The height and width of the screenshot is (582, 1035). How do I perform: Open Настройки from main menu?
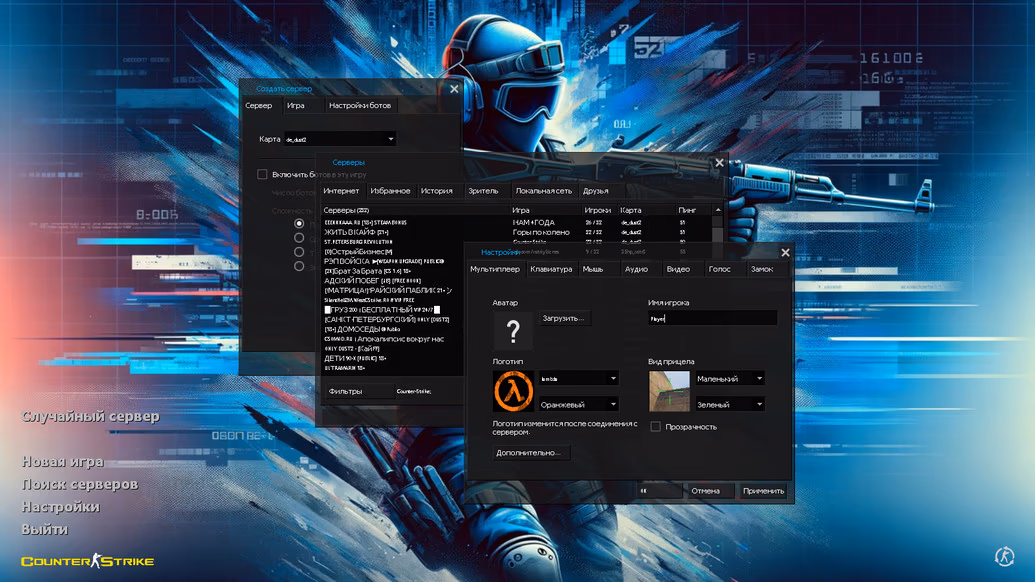coord(61,507)
